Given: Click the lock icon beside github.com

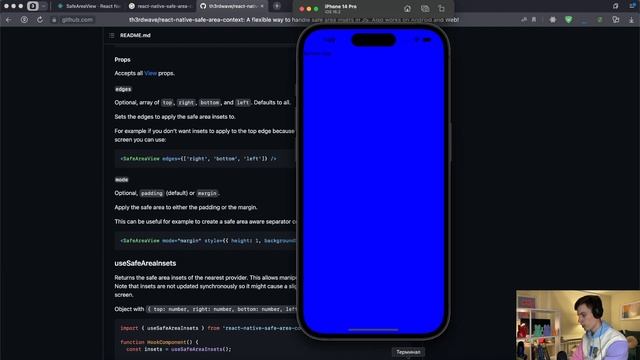Looking at the screenshot, I should [54, 20].
